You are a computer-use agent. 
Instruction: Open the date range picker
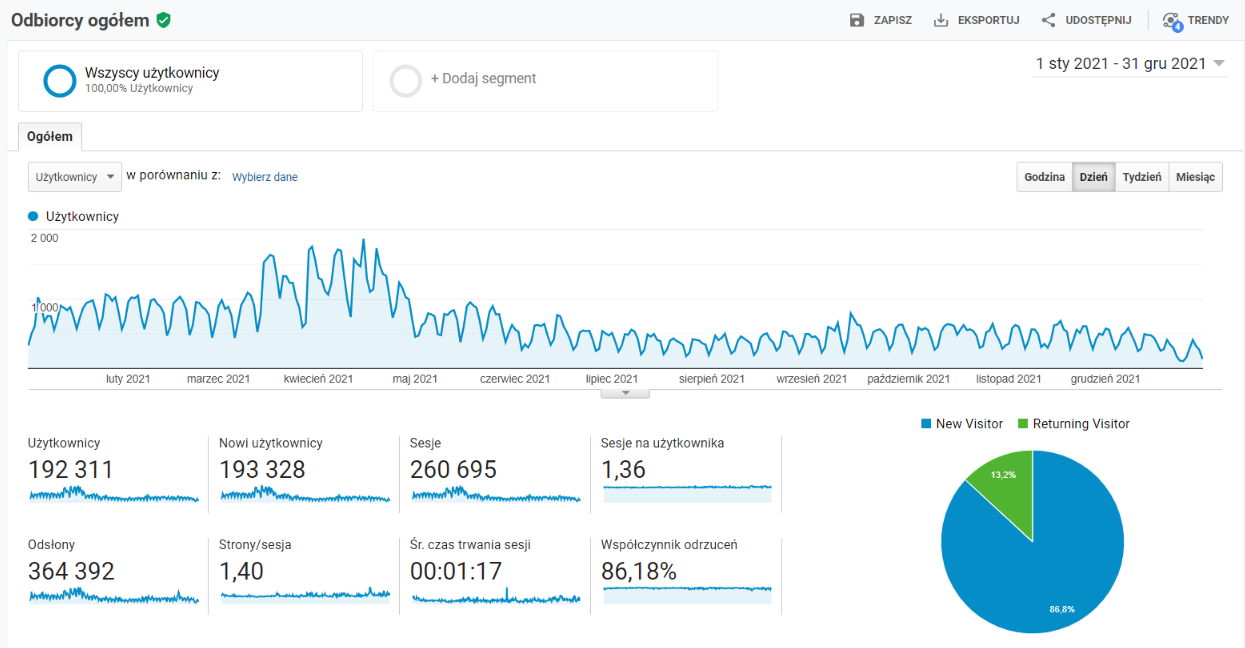[1130, 64]
